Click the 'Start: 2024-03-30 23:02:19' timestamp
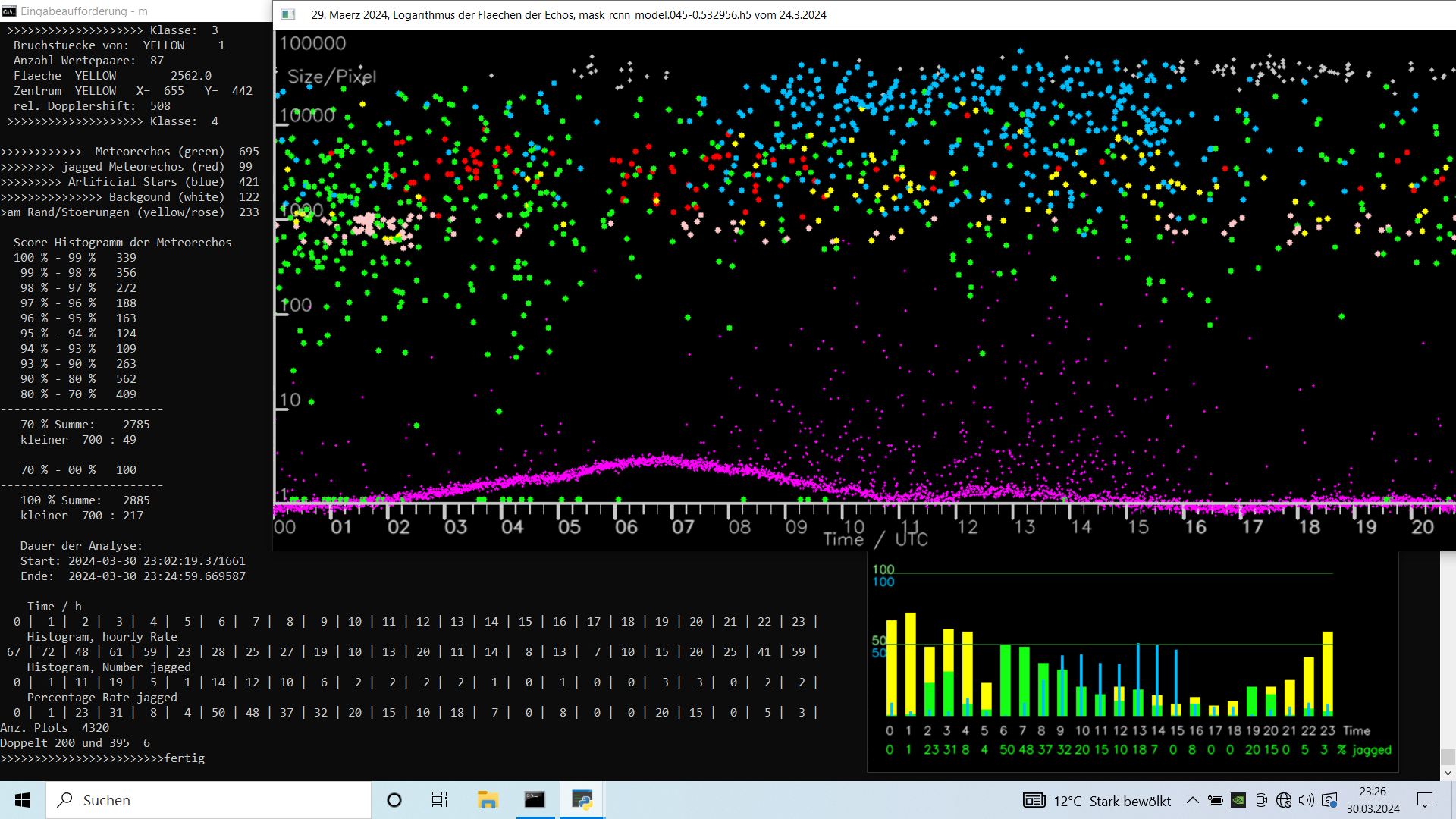This screenshot has width=1456, height=819. pyautogui.click(x=133, y=561)
